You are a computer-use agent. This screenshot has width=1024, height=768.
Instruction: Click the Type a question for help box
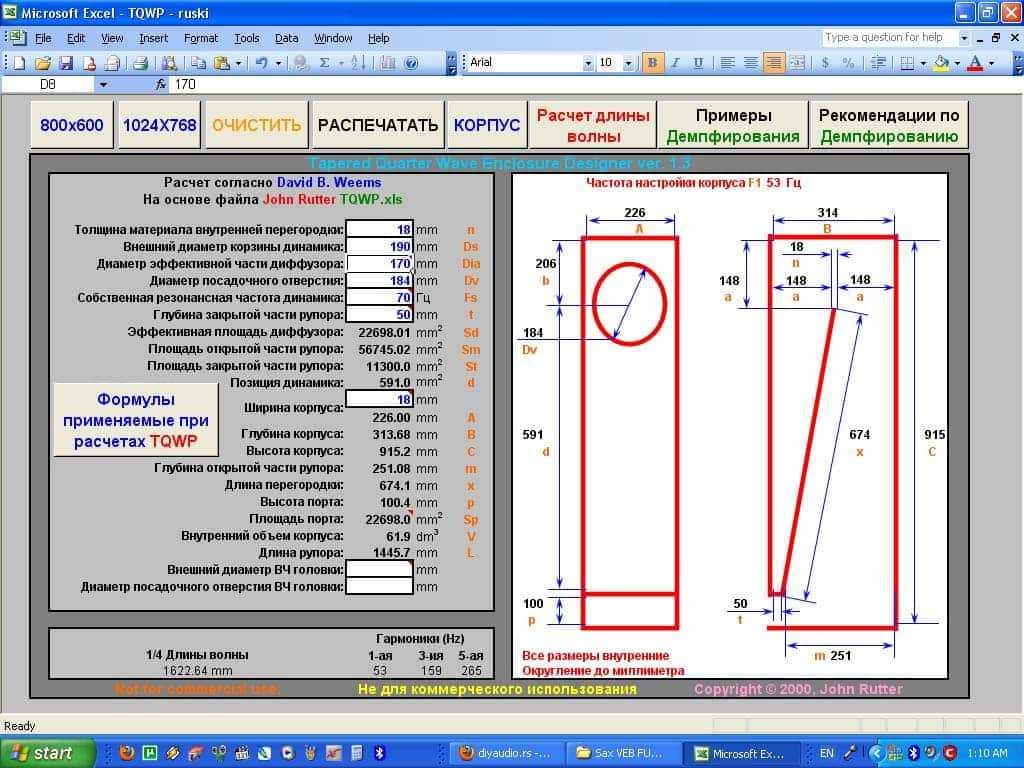click(889, 38)
